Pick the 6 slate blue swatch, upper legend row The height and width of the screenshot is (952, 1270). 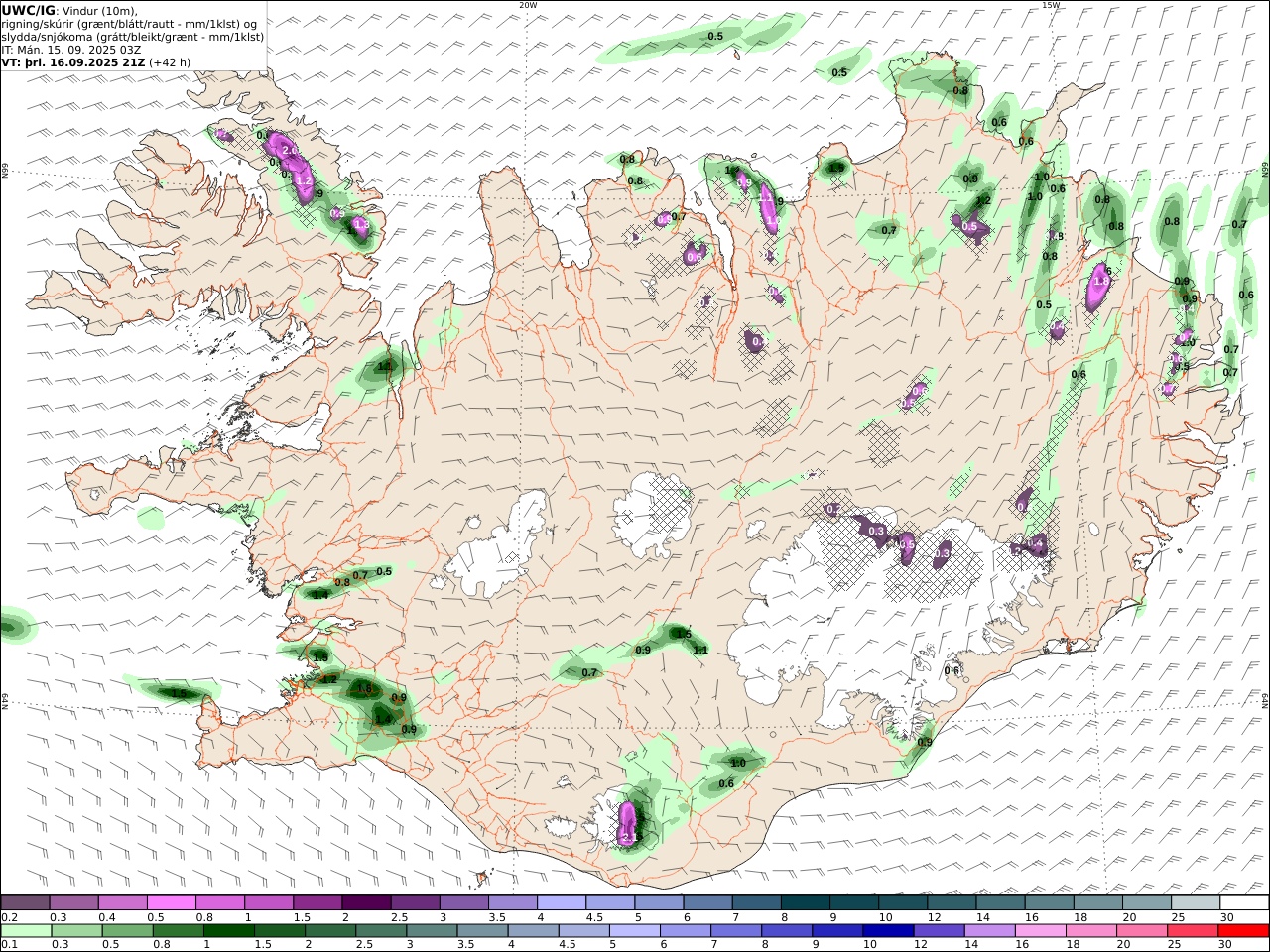[706, 902]
